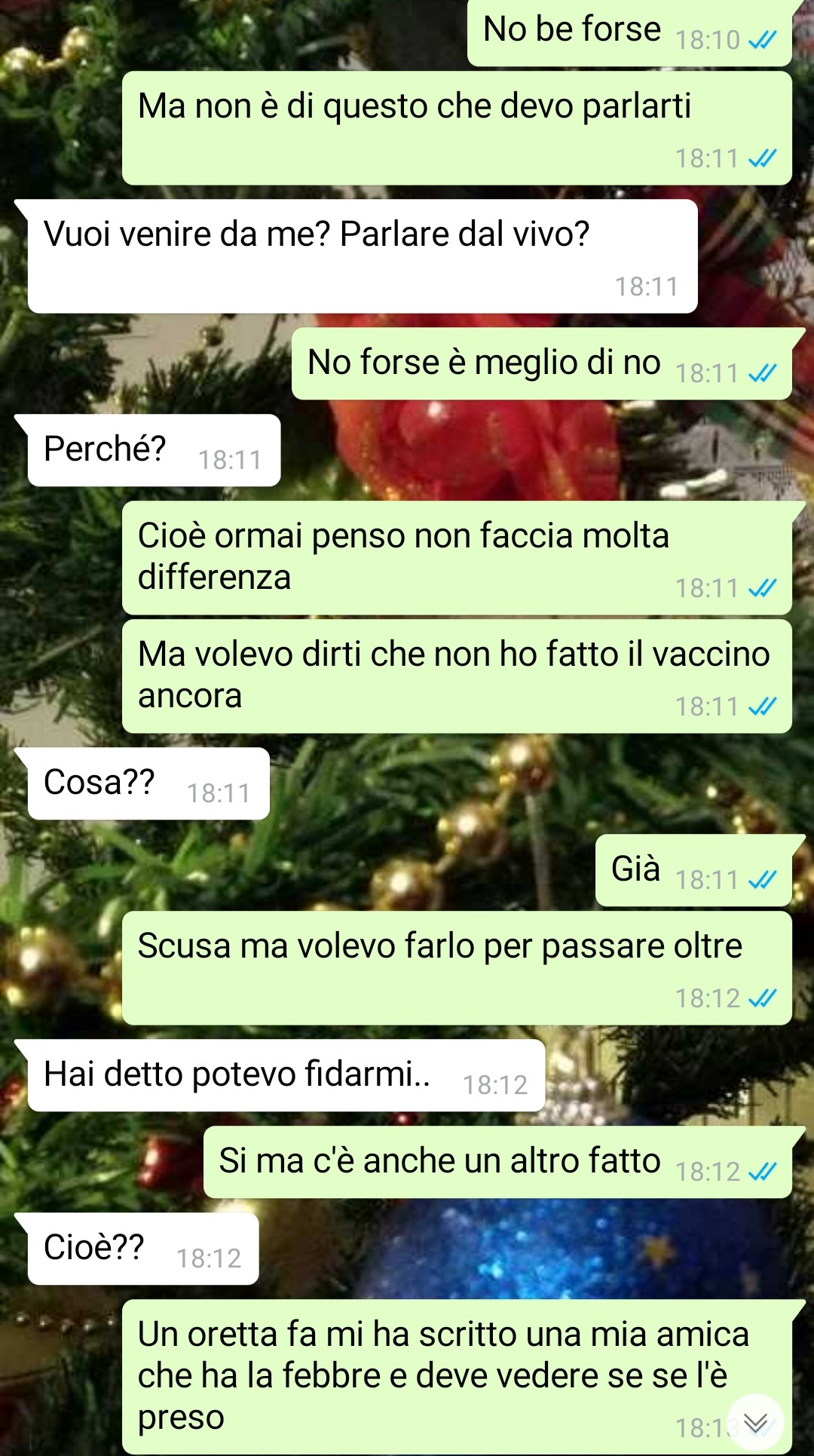
Task: Tap double ticks on 'Si ma c'è anche' message
Action: [762, 1172]
